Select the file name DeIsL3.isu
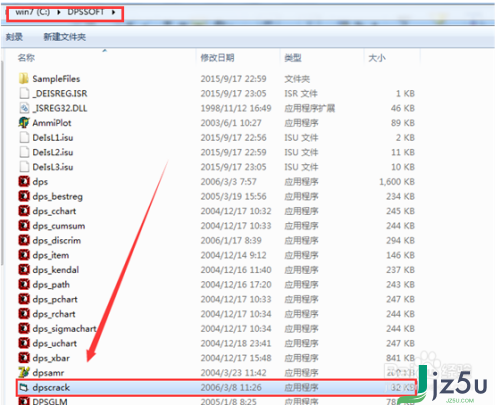This screenshot has height=405, width=500. 53,167
